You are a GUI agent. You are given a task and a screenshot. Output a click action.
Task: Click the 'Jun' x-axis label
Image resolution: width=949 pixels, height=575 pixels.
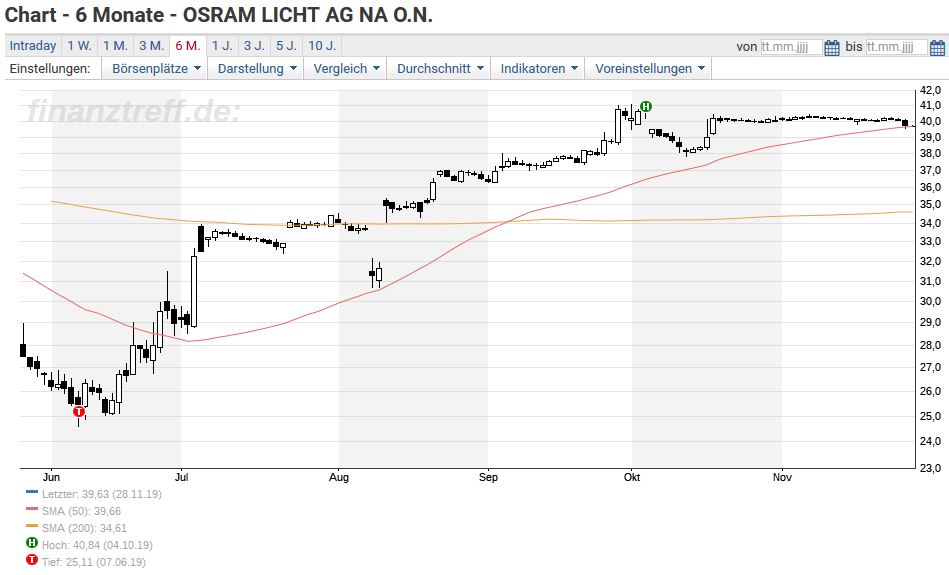51,477
